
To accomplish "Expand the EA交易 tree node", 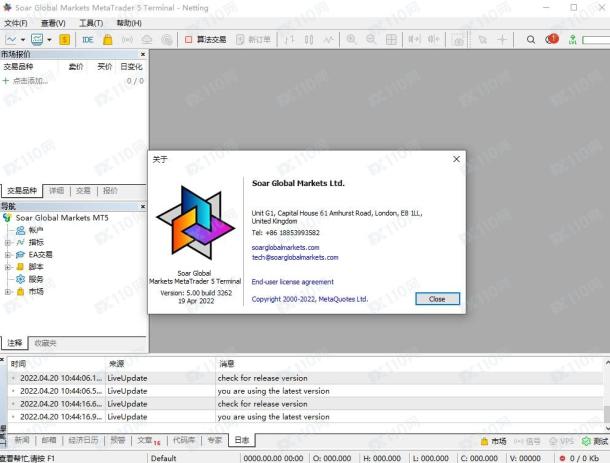I will 7,255.
